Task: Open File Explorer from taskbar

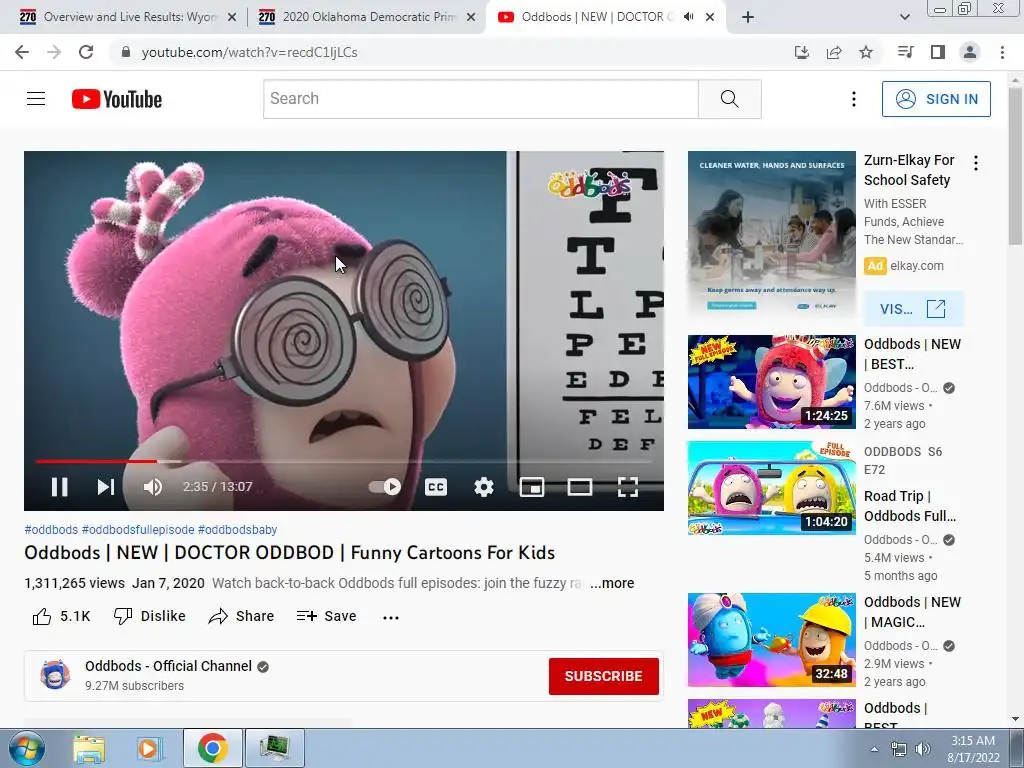Action: pos(89,749)
